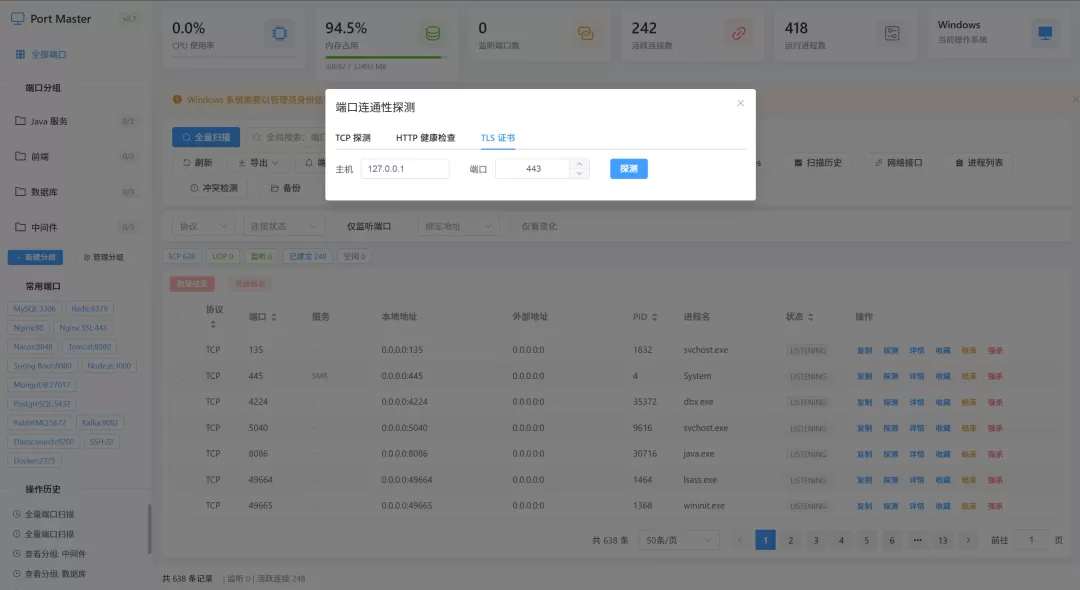Screen dimensions: 1080x590
Task: Click the 刷新 refresh toolbar button
Action: point(197,163)
